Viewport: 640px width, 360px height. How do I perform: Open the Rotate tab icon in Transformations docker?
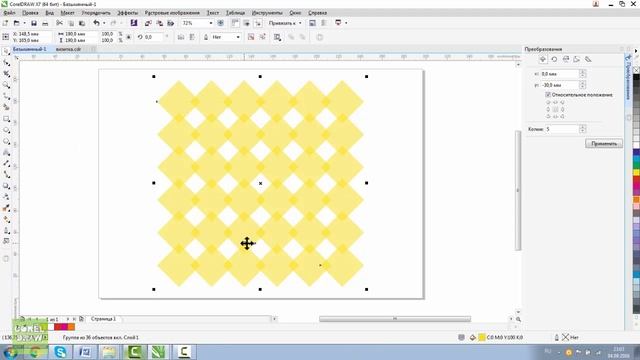point(554,60)
